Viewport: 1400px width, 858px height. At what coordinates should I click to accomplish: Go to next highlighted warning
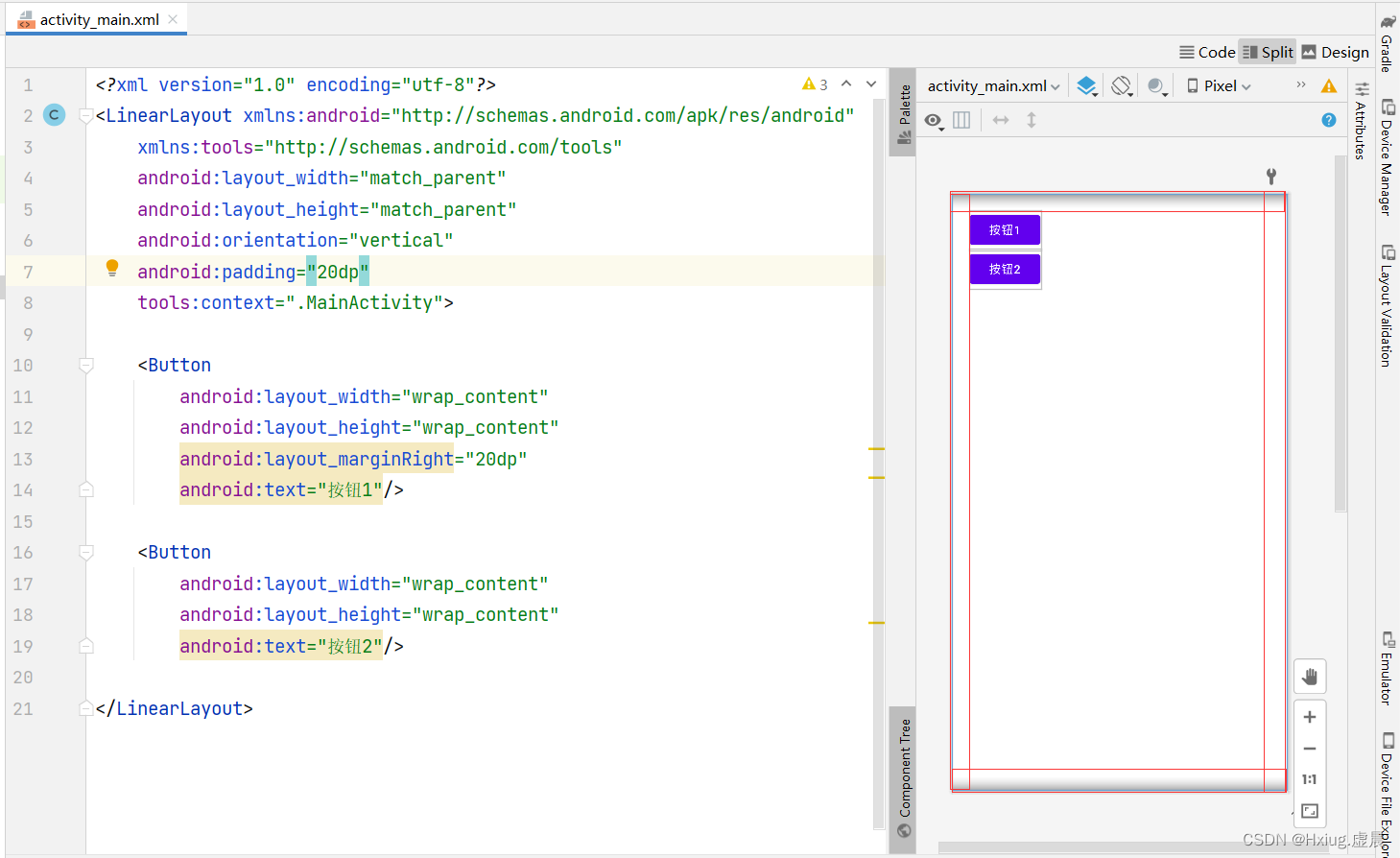[x=871, y=84]
